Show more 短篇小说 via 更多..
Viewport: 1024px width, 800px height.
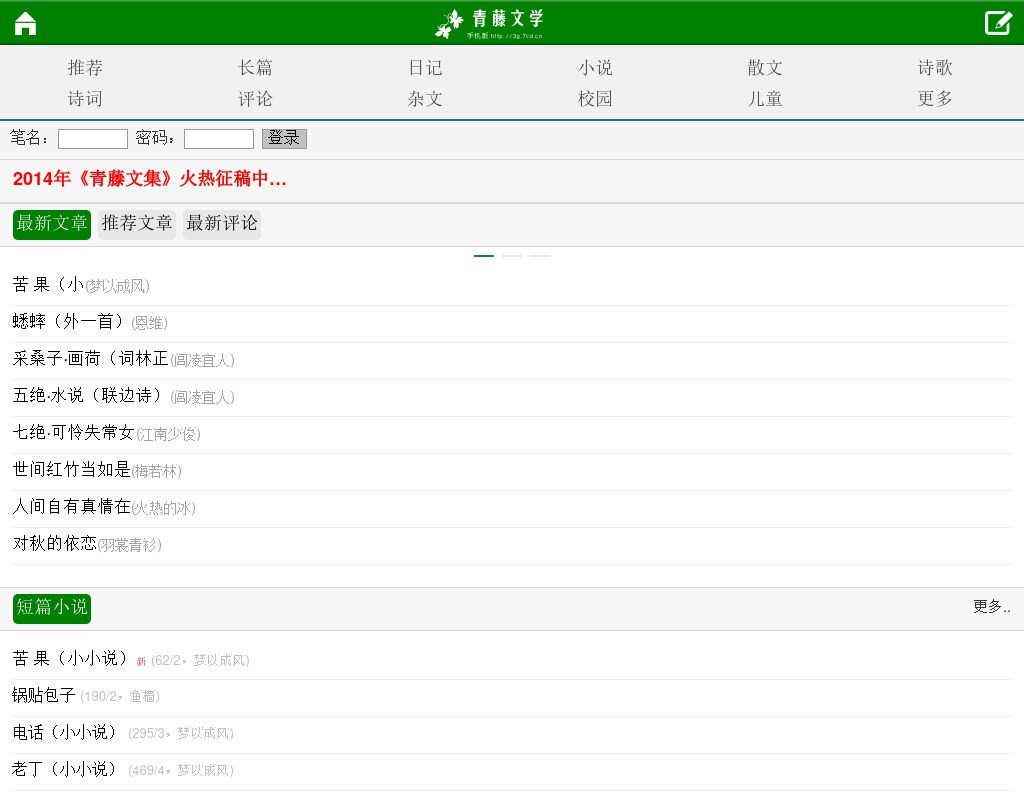click(991, 607)
